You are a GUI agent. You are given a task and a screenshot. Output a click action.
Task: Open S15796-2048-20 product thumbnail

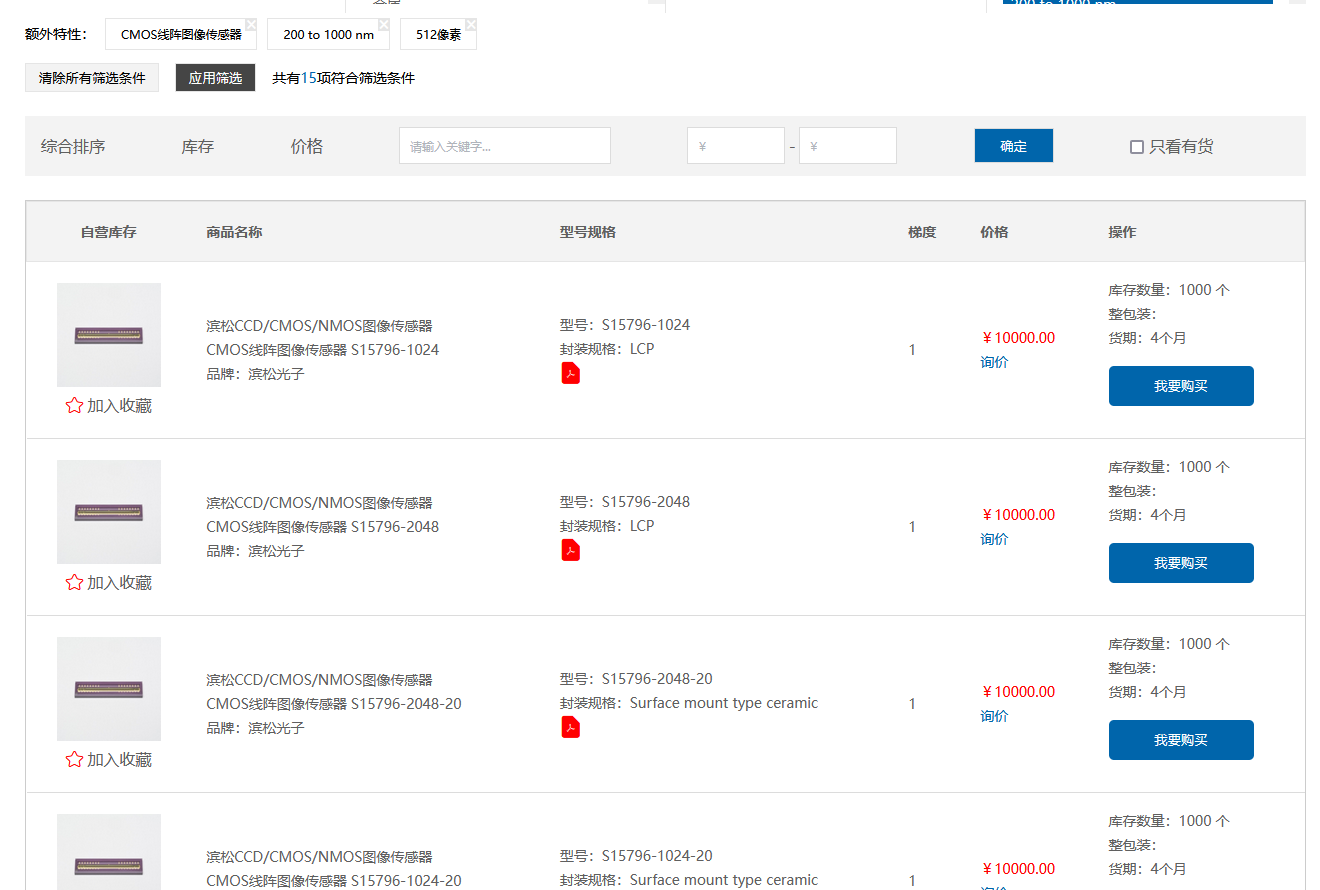tap(109, 689)
